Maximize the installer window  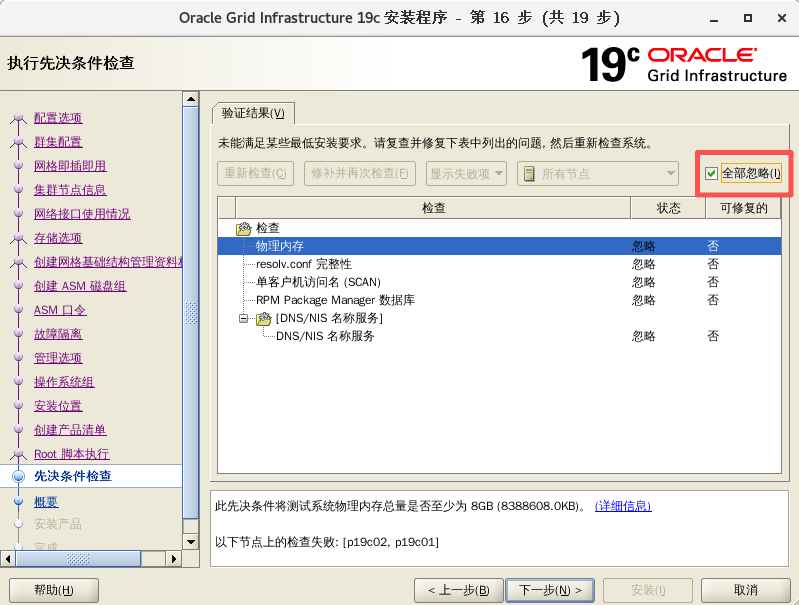[x=748, y=18]
